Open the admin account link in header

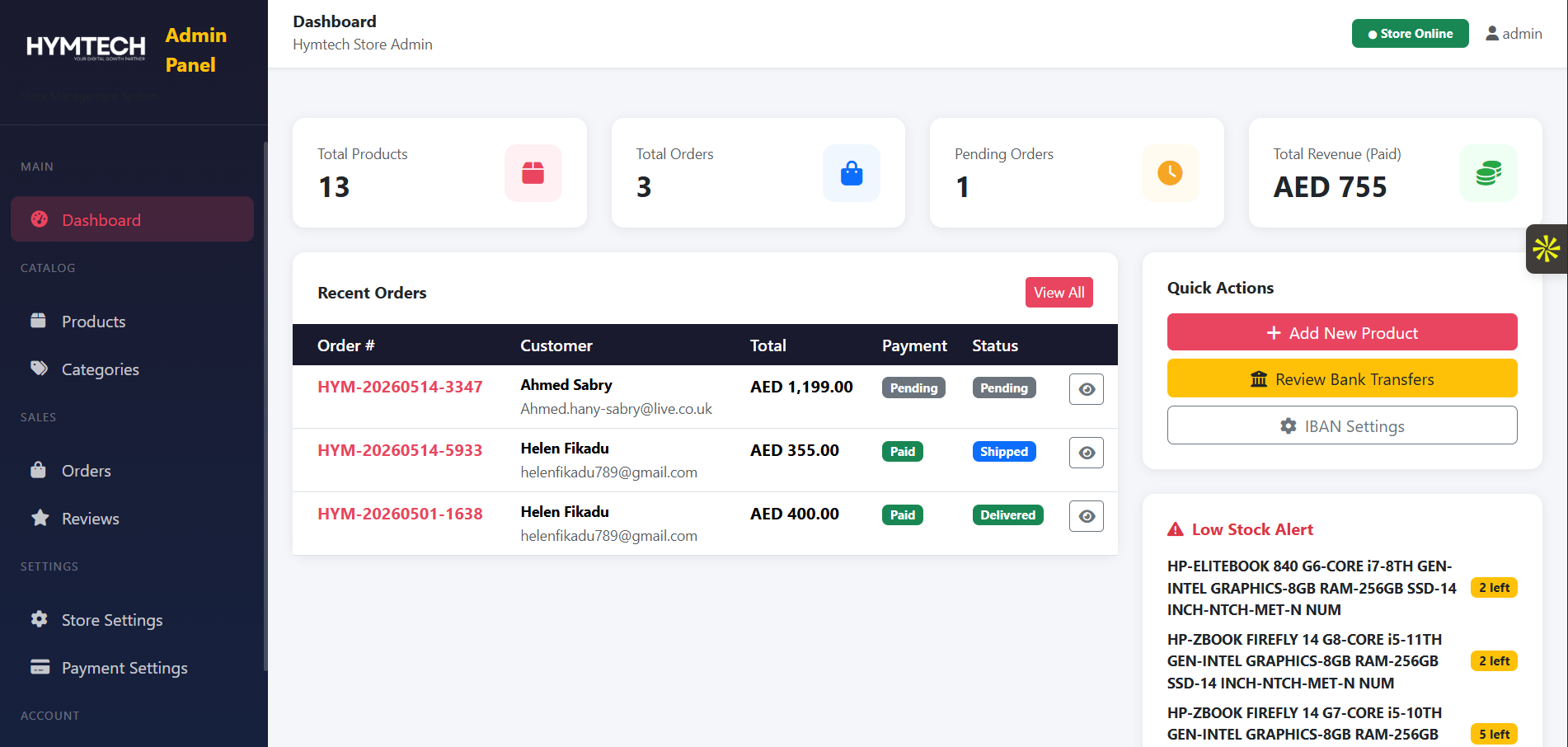point(1514,34)
